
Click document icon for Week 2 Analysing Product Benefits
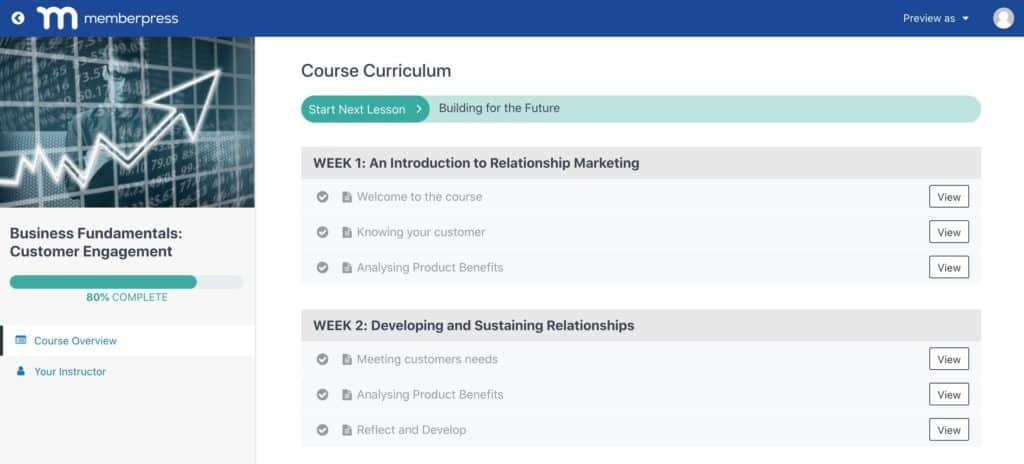coord(347,394)
